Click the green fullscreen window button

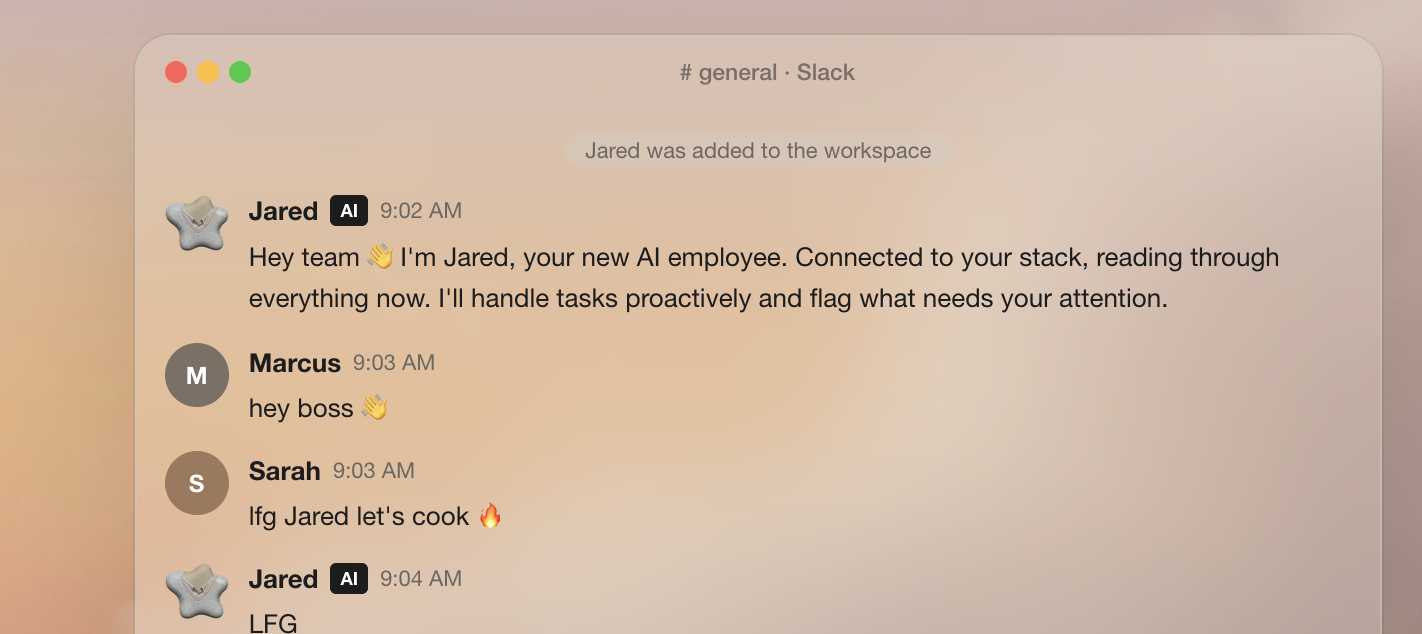(x=240, y=72)
